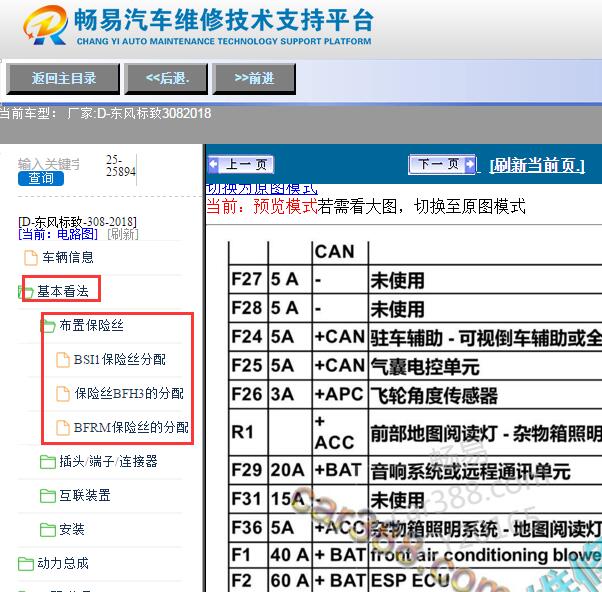Select the 动力总成 tree label
602x592 pixels.
point(63,563)
